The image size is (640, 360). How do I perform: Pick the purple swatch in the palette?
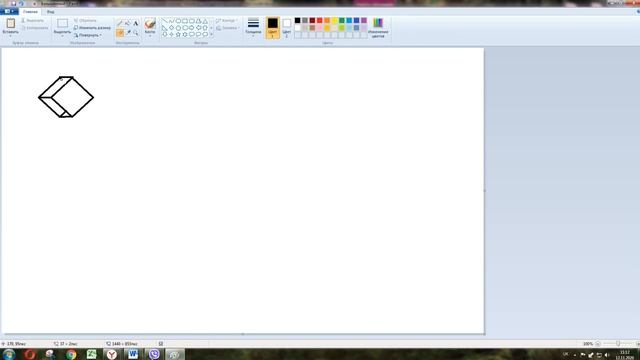pos(364,20)
